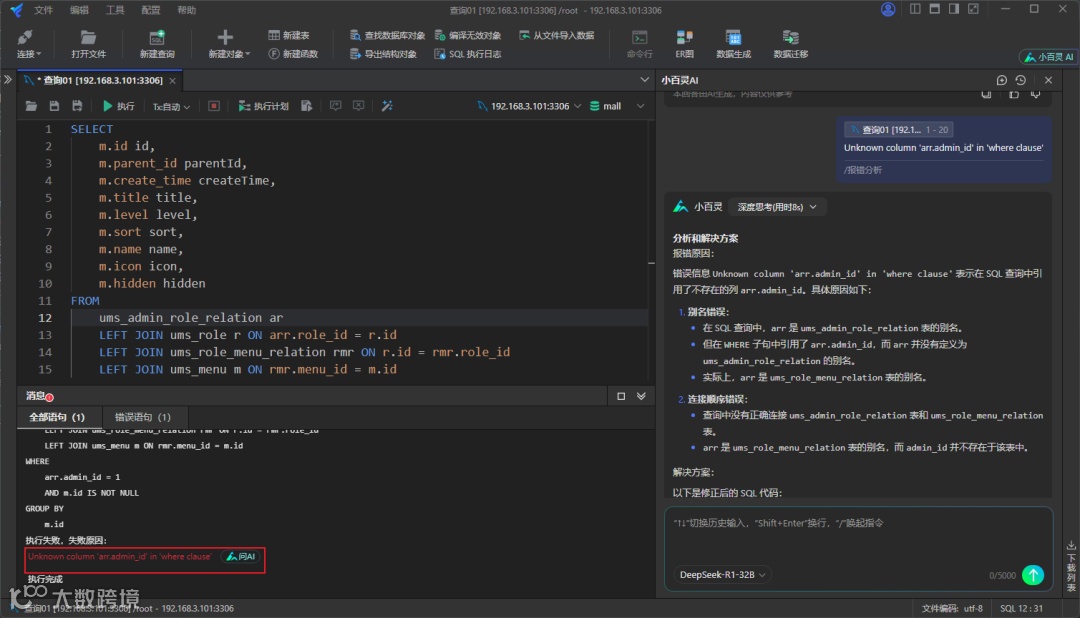This screenshot has width=1080, height=618.
Task: Open the 192.168.3.101:3306 connection dropdown
Action: coord(529,106)
